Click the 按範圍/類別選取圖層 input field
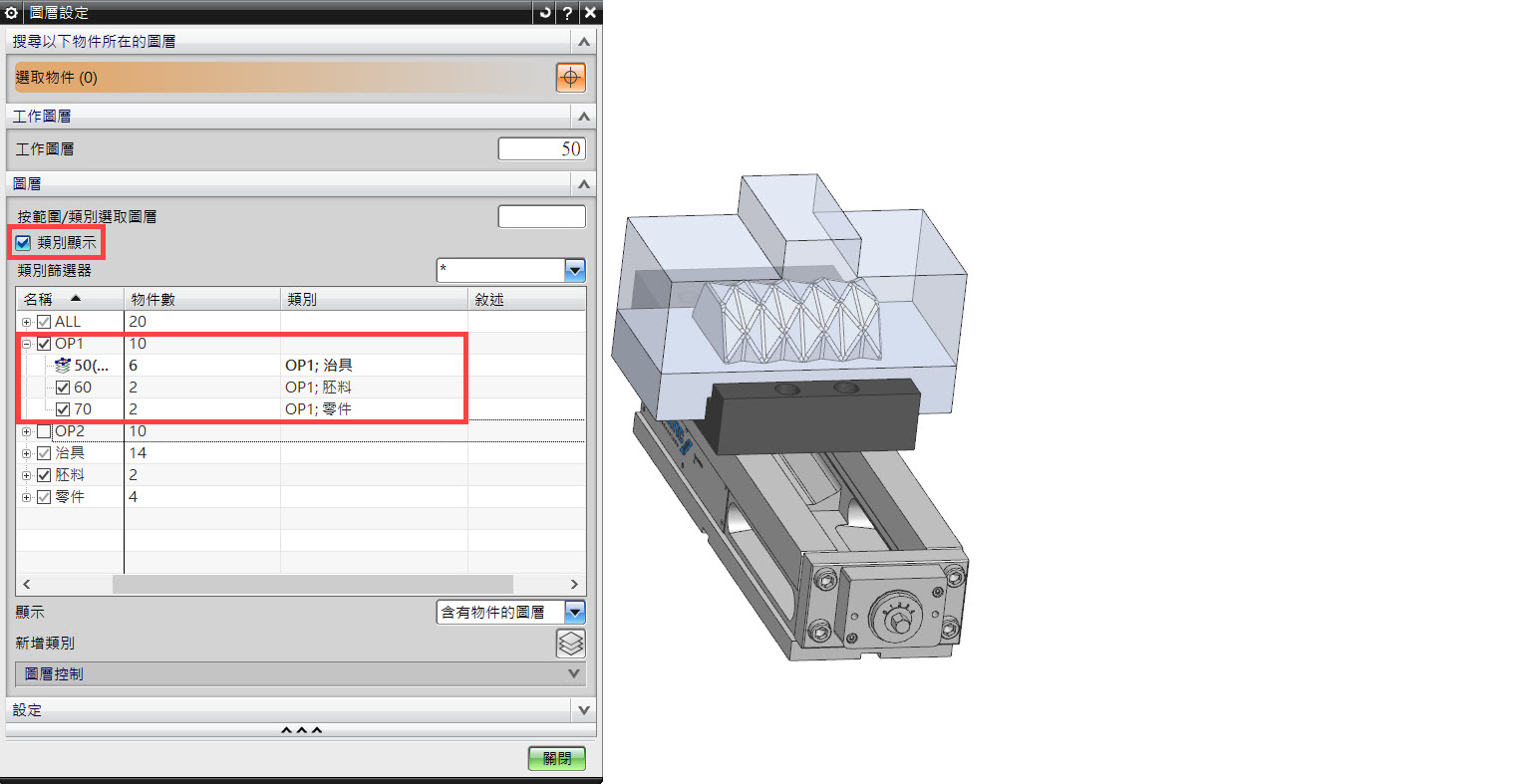 click(542, 216)
